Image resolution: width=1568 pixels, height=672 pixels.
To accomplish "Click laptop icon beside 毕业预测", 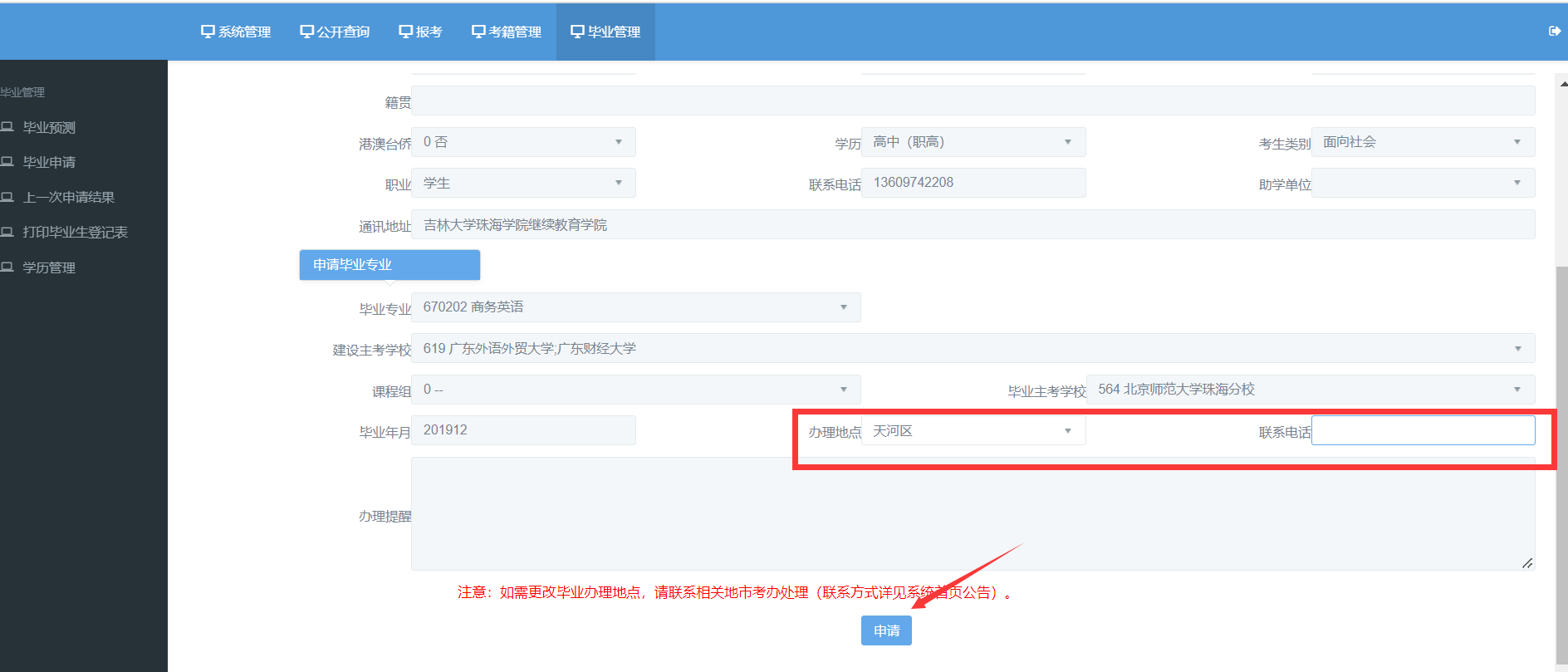I will [x=7, y=127].
